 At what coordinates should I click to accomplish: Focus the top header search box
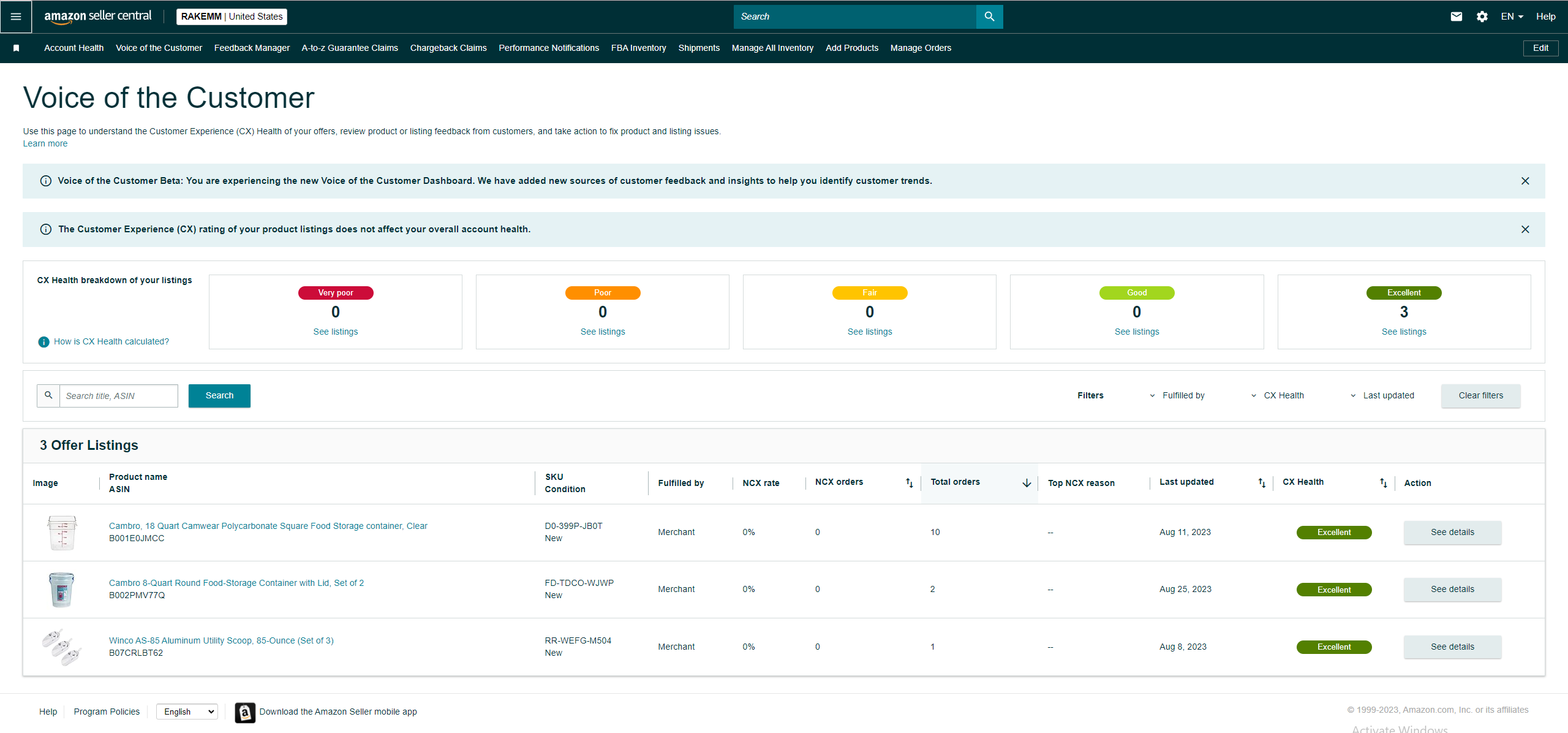point(855,17)
